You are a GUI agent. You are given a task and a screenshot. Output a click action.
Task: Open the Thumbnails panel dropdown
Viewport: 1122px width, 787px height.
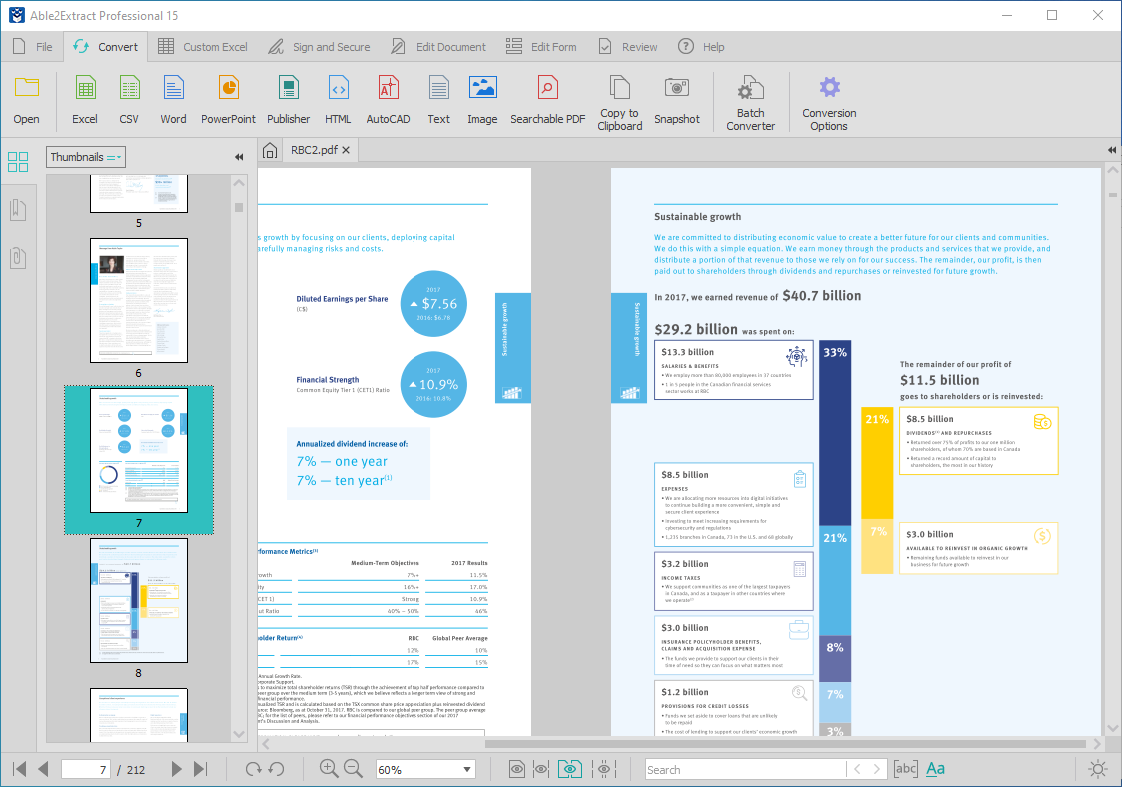point(86,157)
